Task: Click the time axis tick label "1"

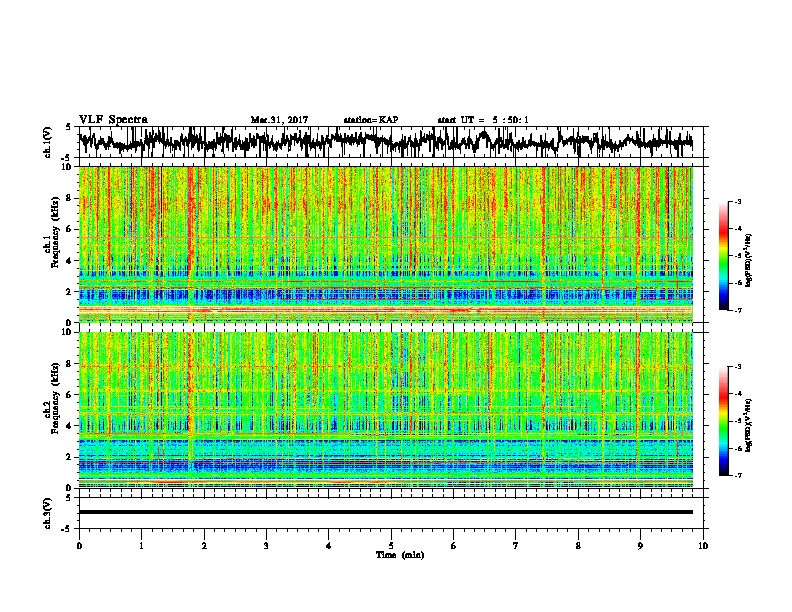Action: 142,546
